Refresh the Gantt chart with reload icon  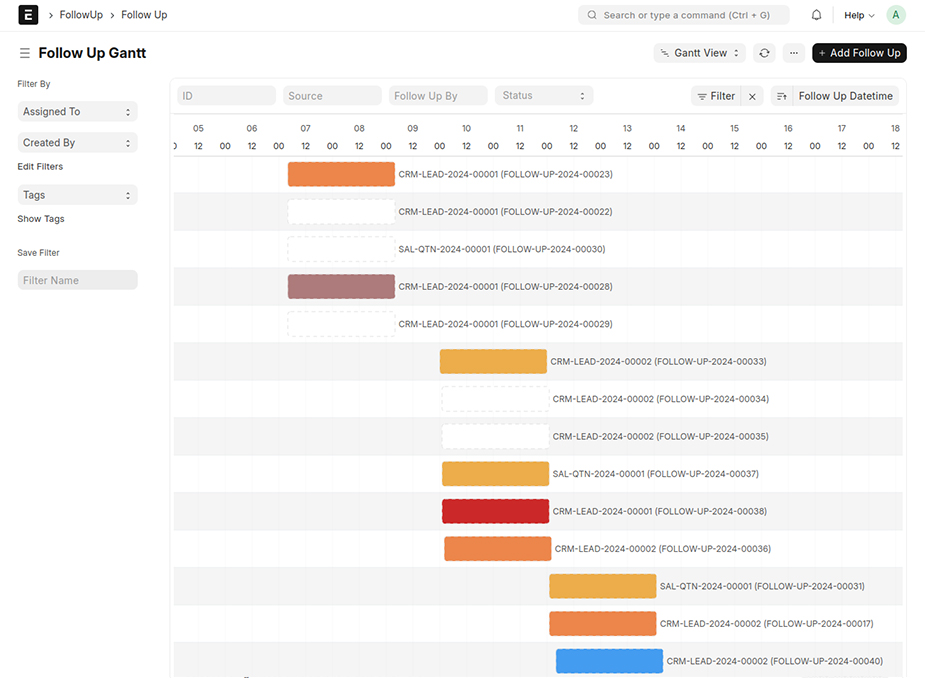pyautogui.click(x=764, y=52)
